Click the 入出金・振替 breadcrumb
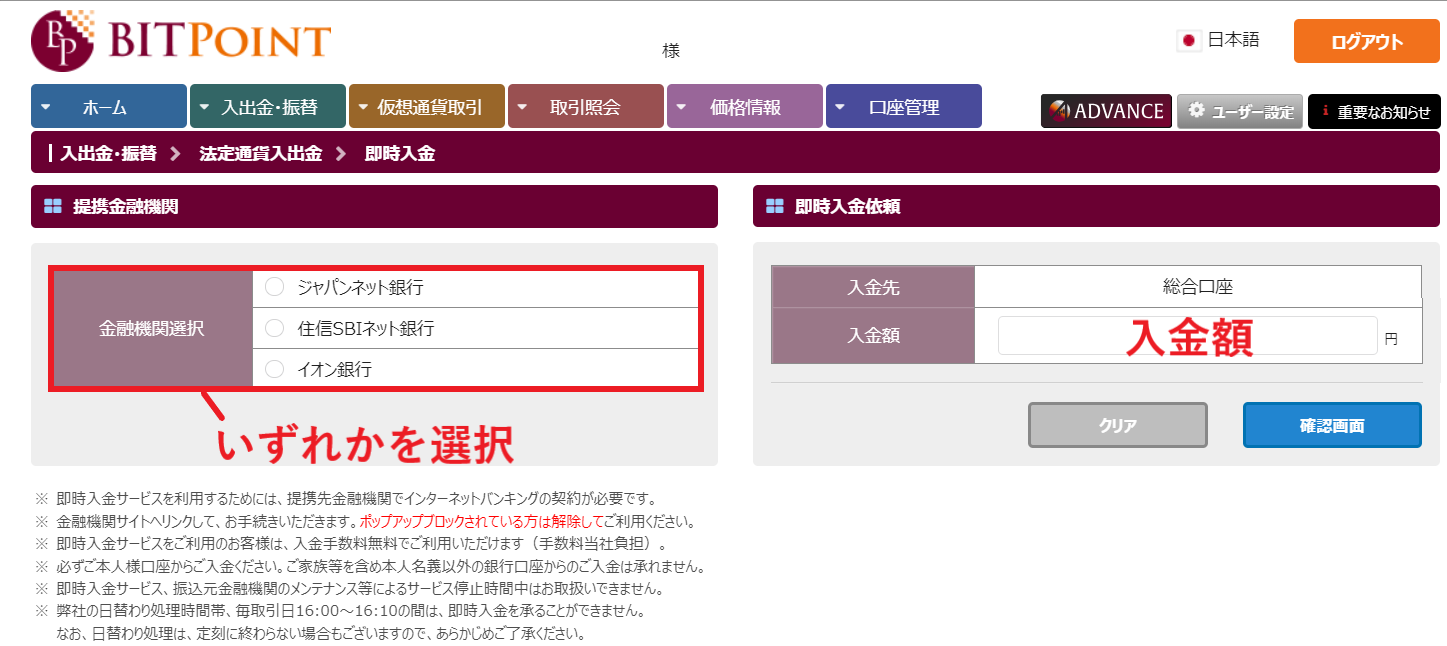The height and width of the screenshot is (646, 1447). [x=108, y=154]
